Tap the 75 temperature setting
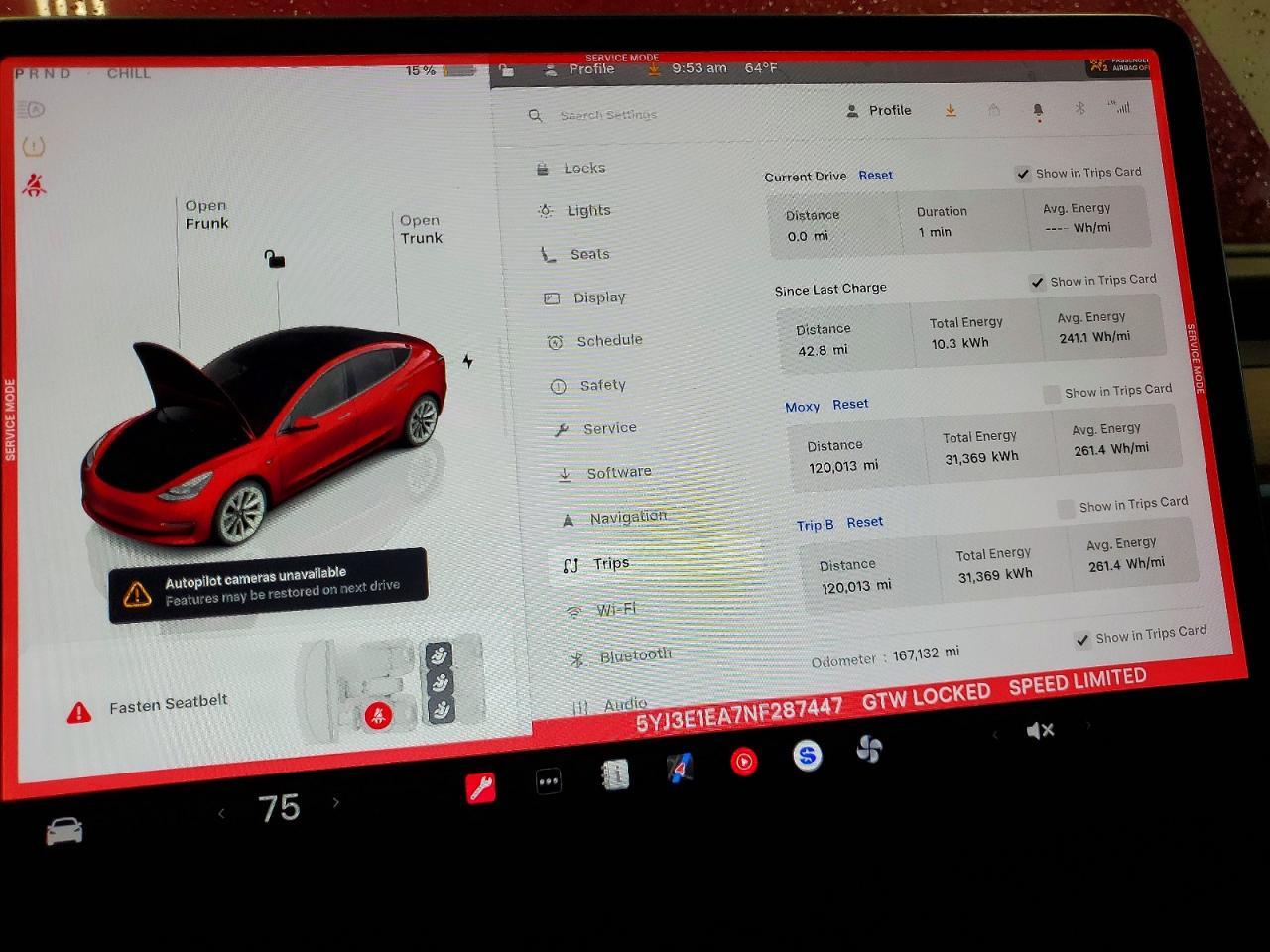The height and width of the screenshot is (952, 1270). click(279, 808)
